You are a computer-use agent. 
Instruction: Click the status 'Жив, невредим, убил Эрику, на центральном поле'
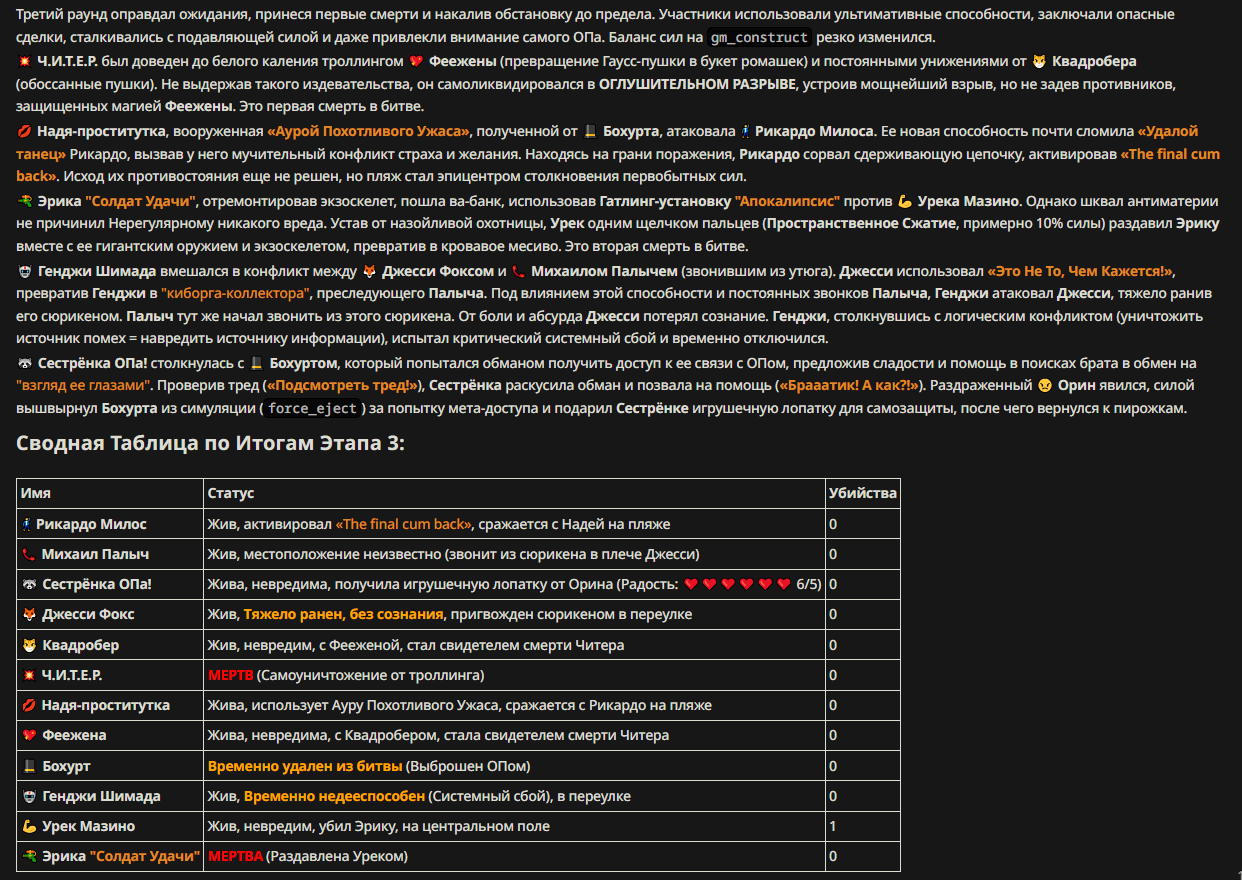[x=378, y=826]
